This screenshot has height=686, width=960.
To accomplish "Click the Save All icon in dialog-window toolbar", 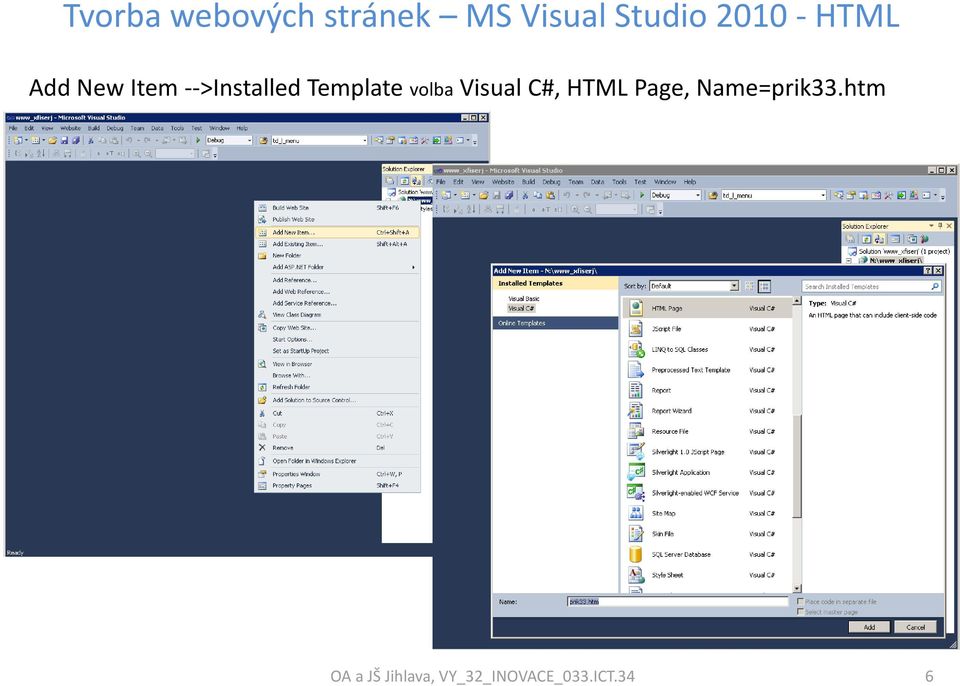I will click(x=508, y=195).
